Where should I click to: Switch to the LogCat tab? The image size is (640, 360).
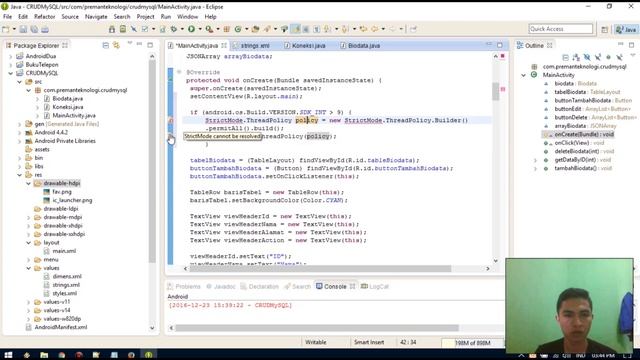click(375, 287)
